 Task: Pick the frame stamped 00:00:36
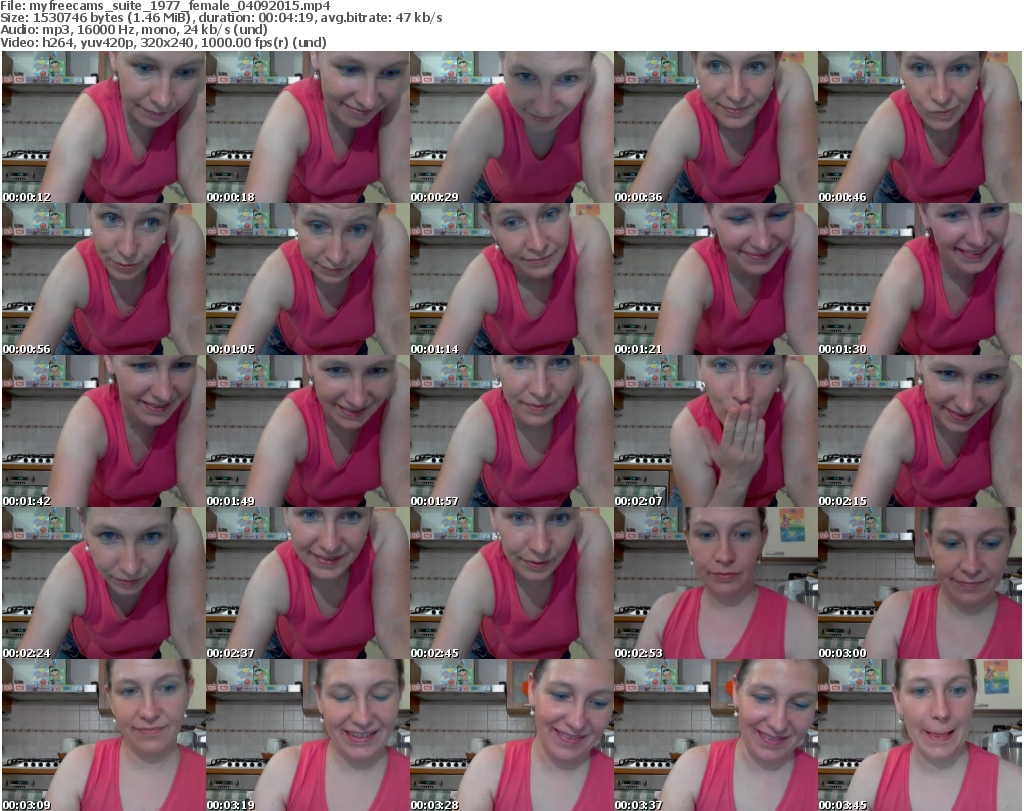[x=716, y=127]
